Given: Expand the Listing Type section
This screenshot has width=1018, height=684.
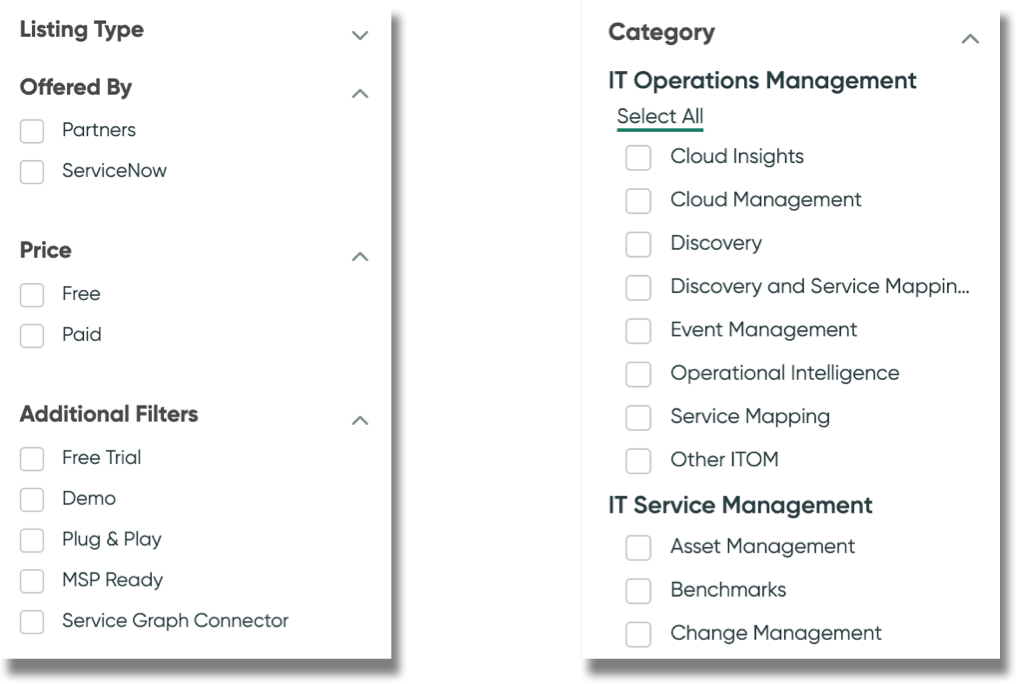Looking at the screenshot, I should (358, 34).
